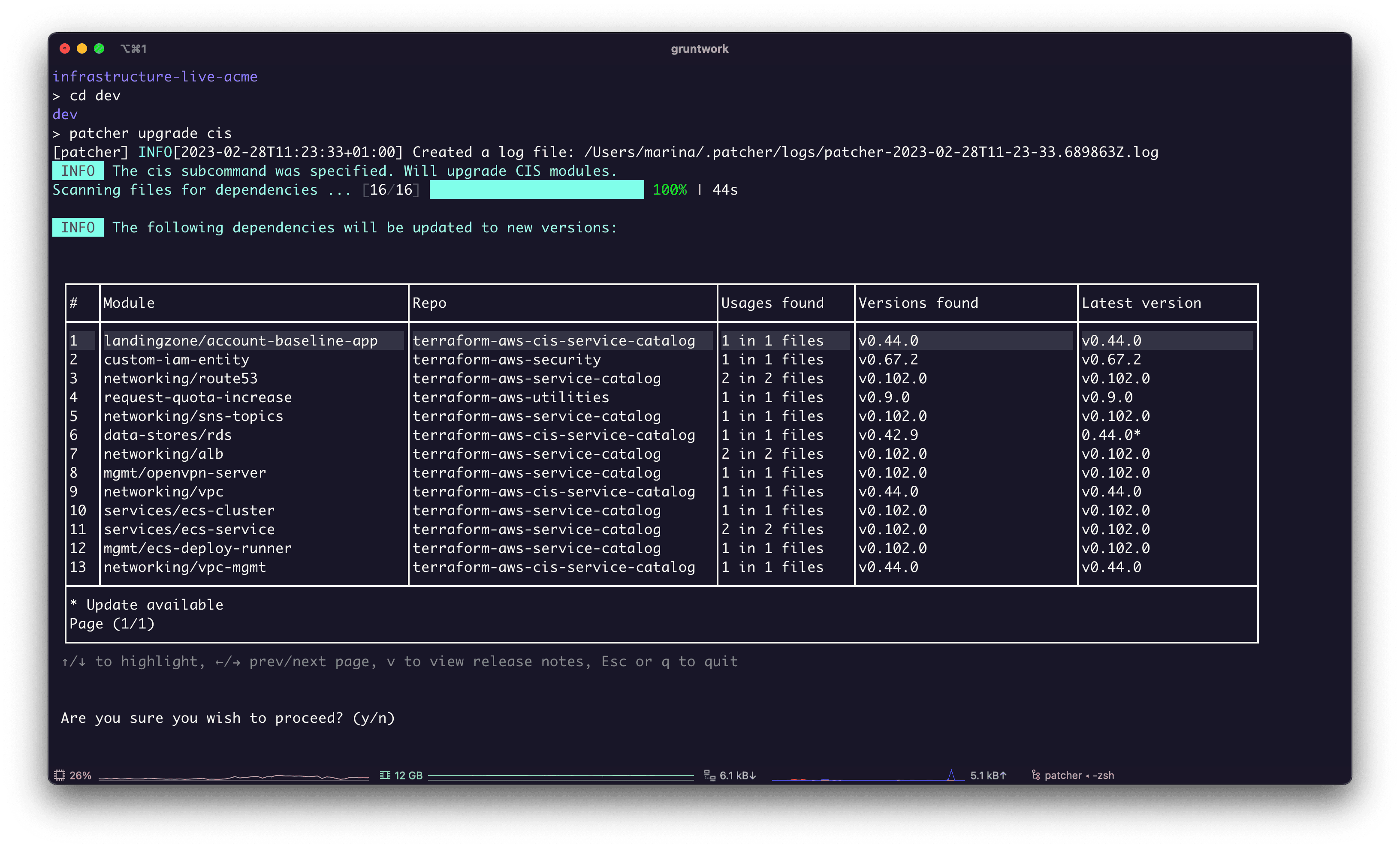Select the networking/vpc module
The image size is (1400, 848).
click(163, 491)
